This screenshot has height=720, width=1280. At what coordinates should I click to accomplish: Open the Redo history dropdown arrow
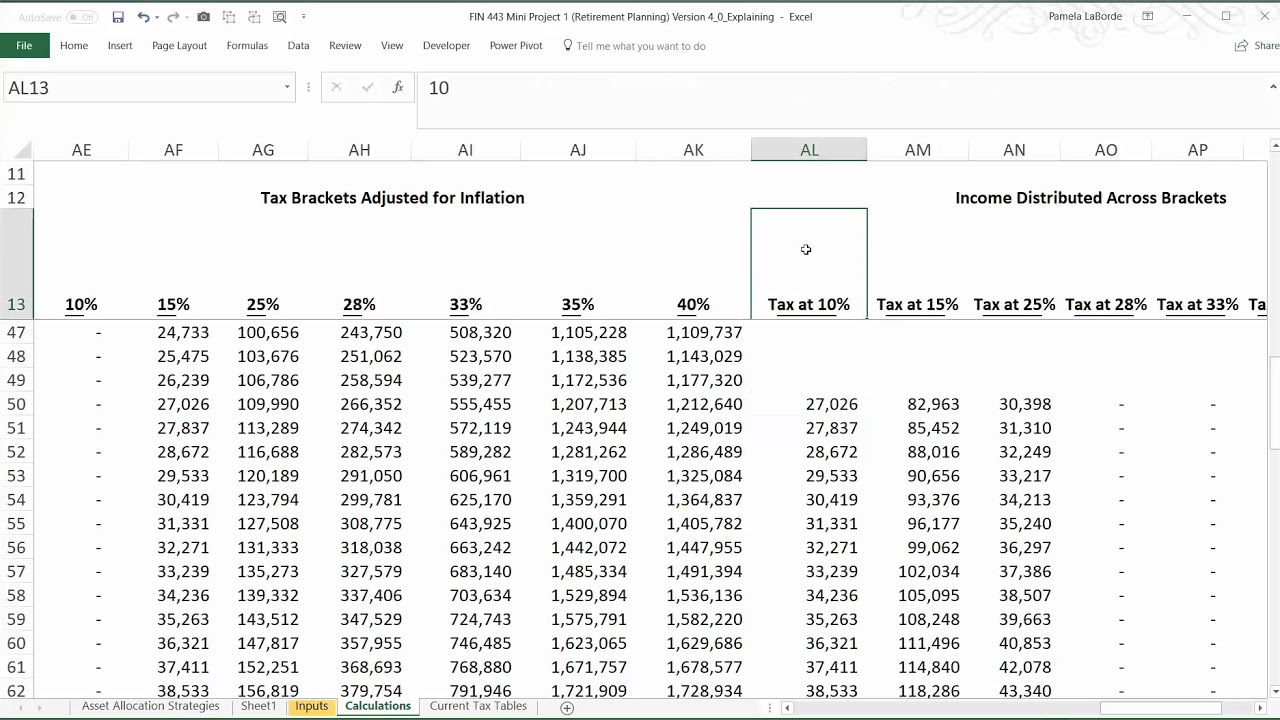tap(187, 17)
